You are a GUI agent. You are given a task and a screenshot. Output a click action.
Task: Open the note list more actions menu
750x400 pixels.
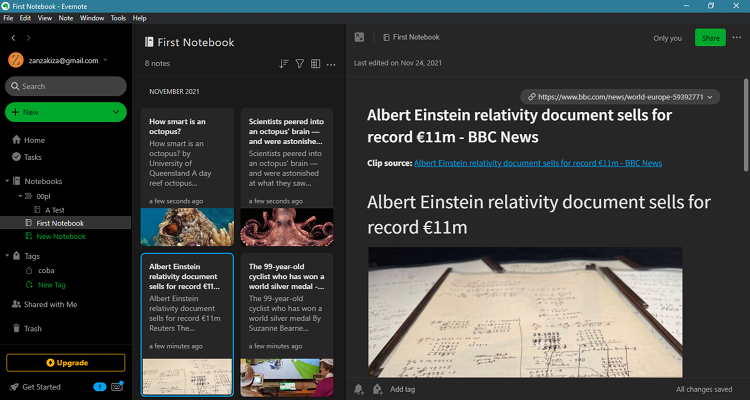[x=331, y=64]
